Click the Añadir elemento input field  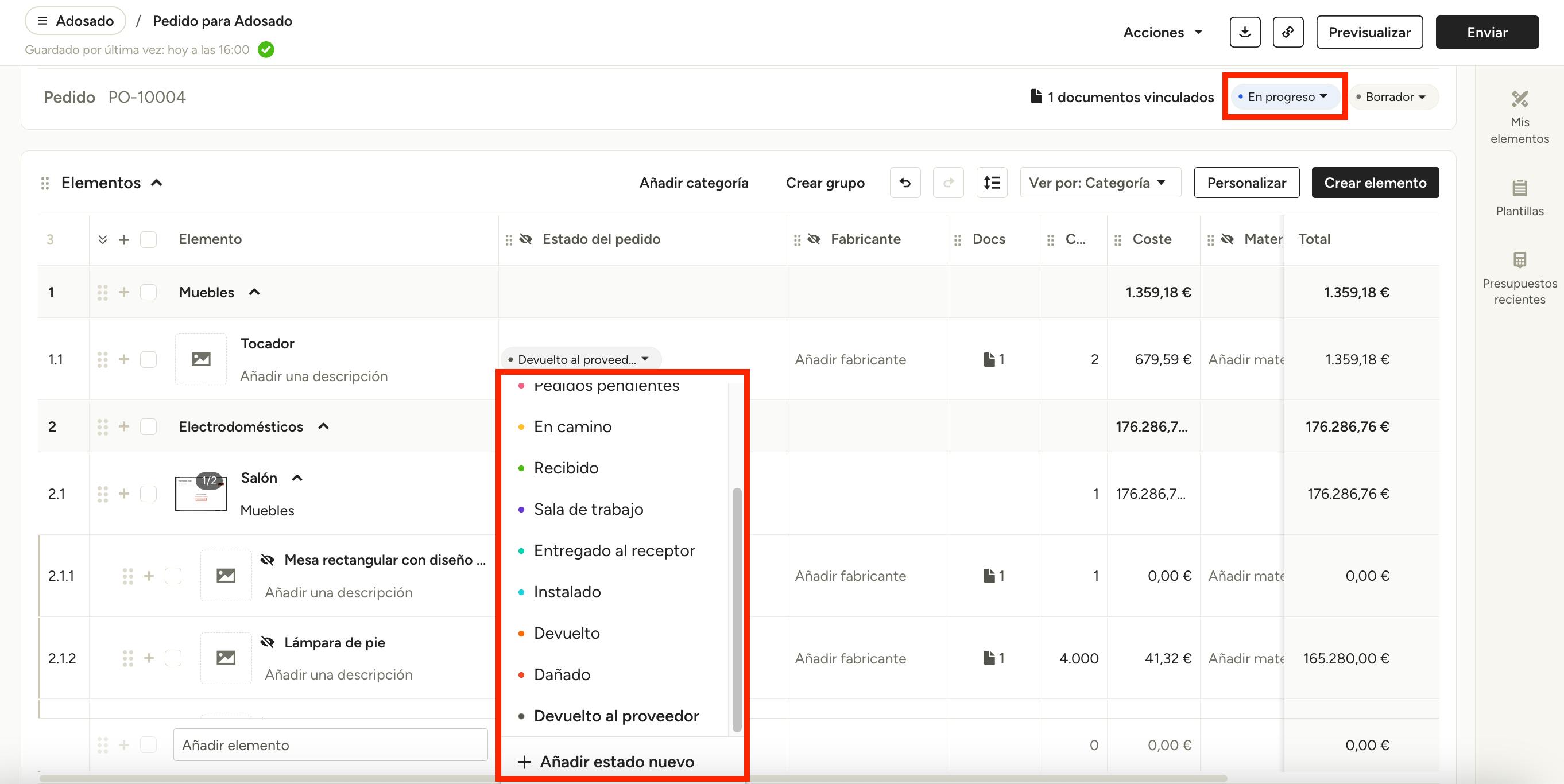[x=330, y=744]
